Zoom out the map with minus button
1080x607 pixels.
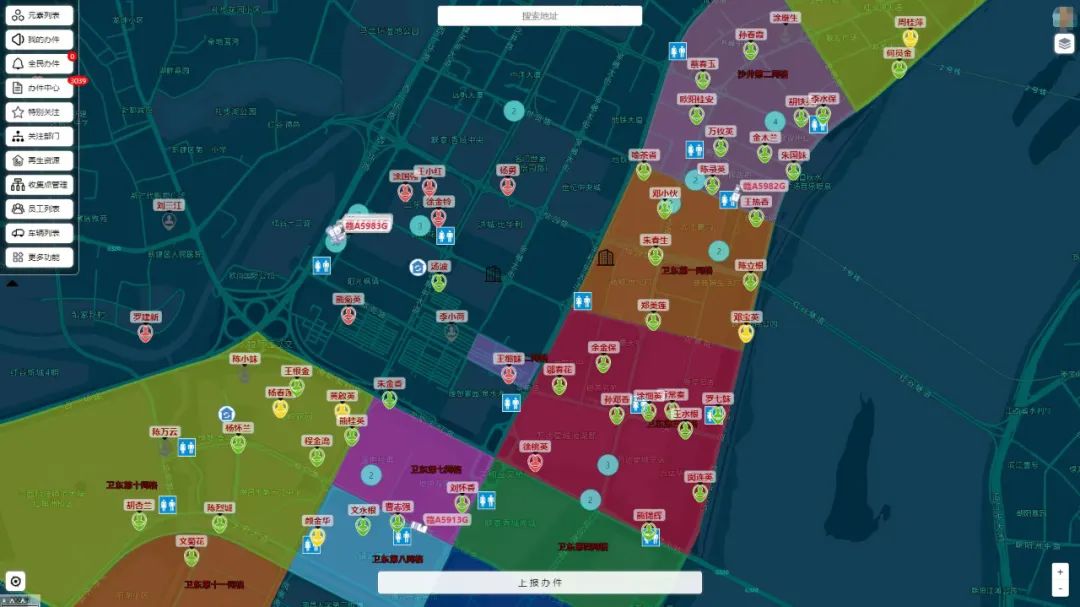(x=1060, y=588)
